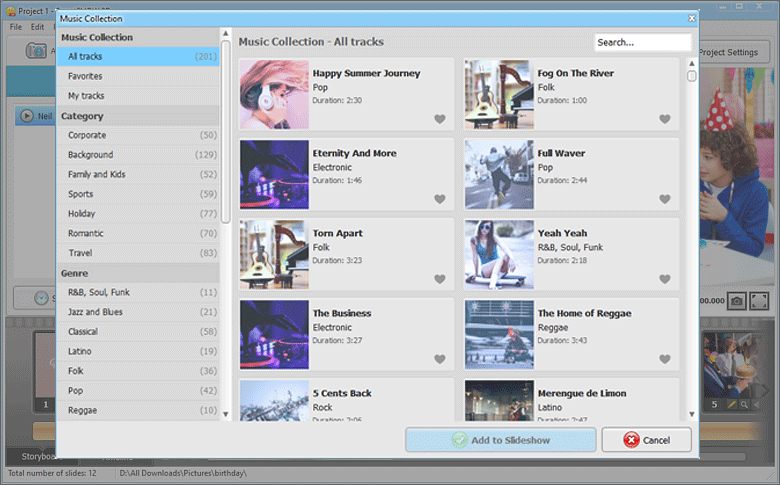
Task: Filter by Sports category
Action: (x=138, y=194)
